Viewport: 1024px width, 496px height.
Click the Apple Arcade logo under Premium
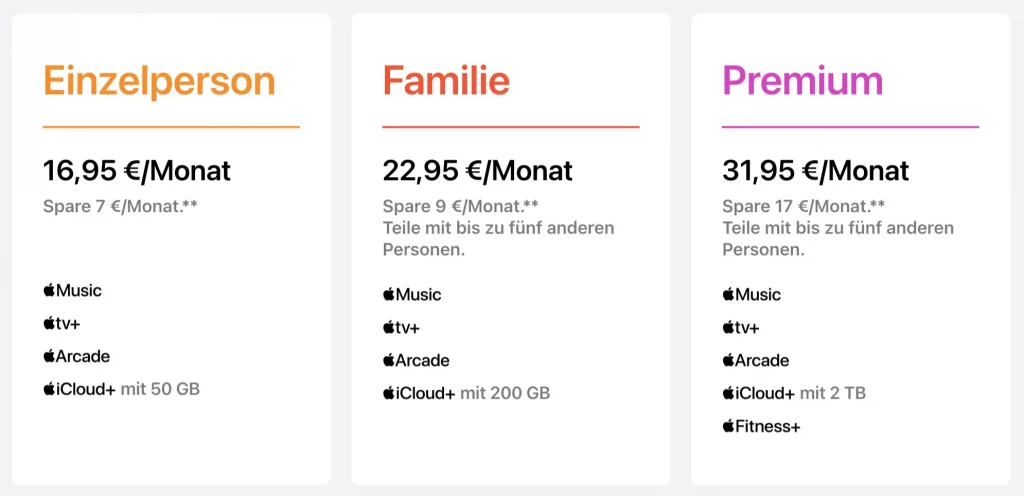click(756, 361)
